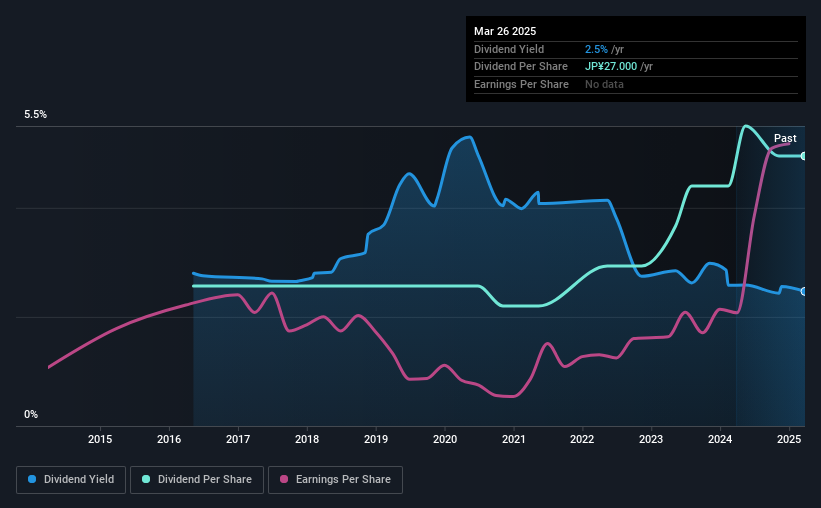Click the 2.5% dividend yield value
The image size is (821, 508).
596,49
